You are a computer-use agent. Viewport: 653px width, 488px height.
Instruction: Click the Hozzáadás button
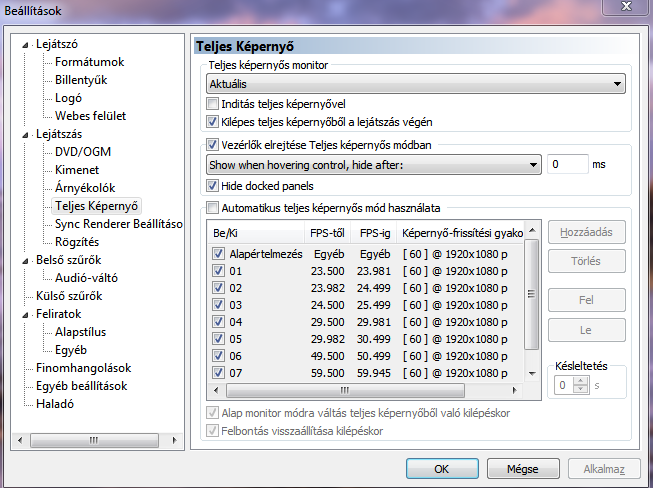pyautogui.click(x=586, y=232)
